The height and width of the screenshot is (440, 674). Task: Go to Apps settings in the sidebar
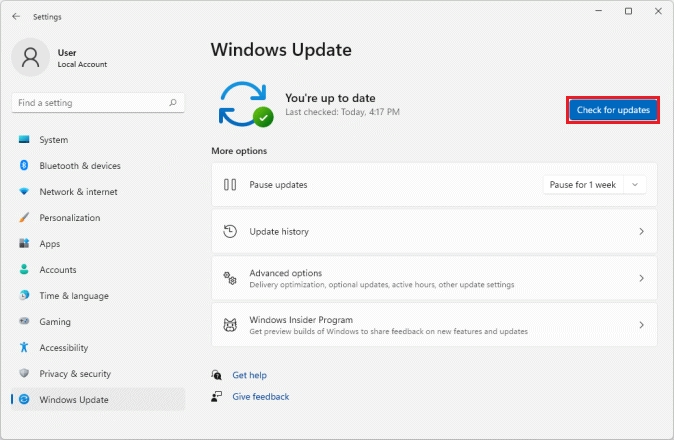50,244
